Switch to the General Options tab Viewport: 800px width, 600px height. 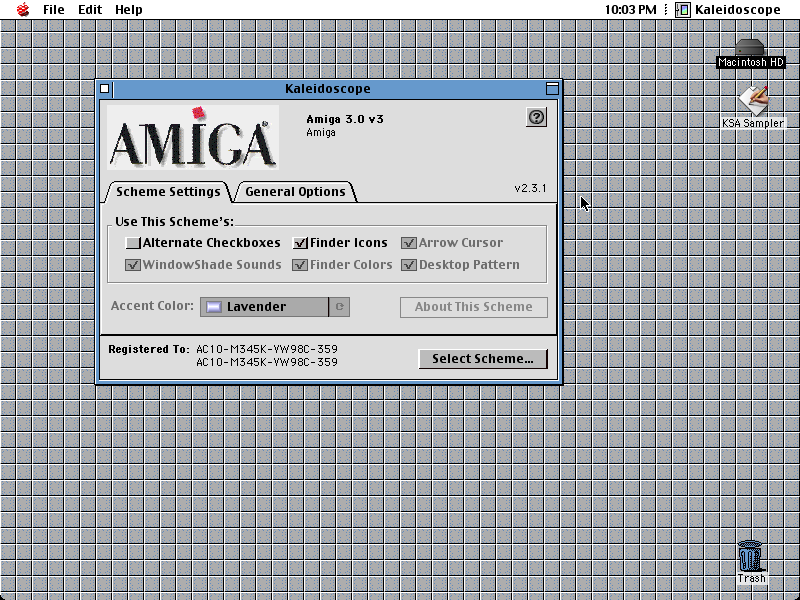pyautogui.click(x=295, y=192)
